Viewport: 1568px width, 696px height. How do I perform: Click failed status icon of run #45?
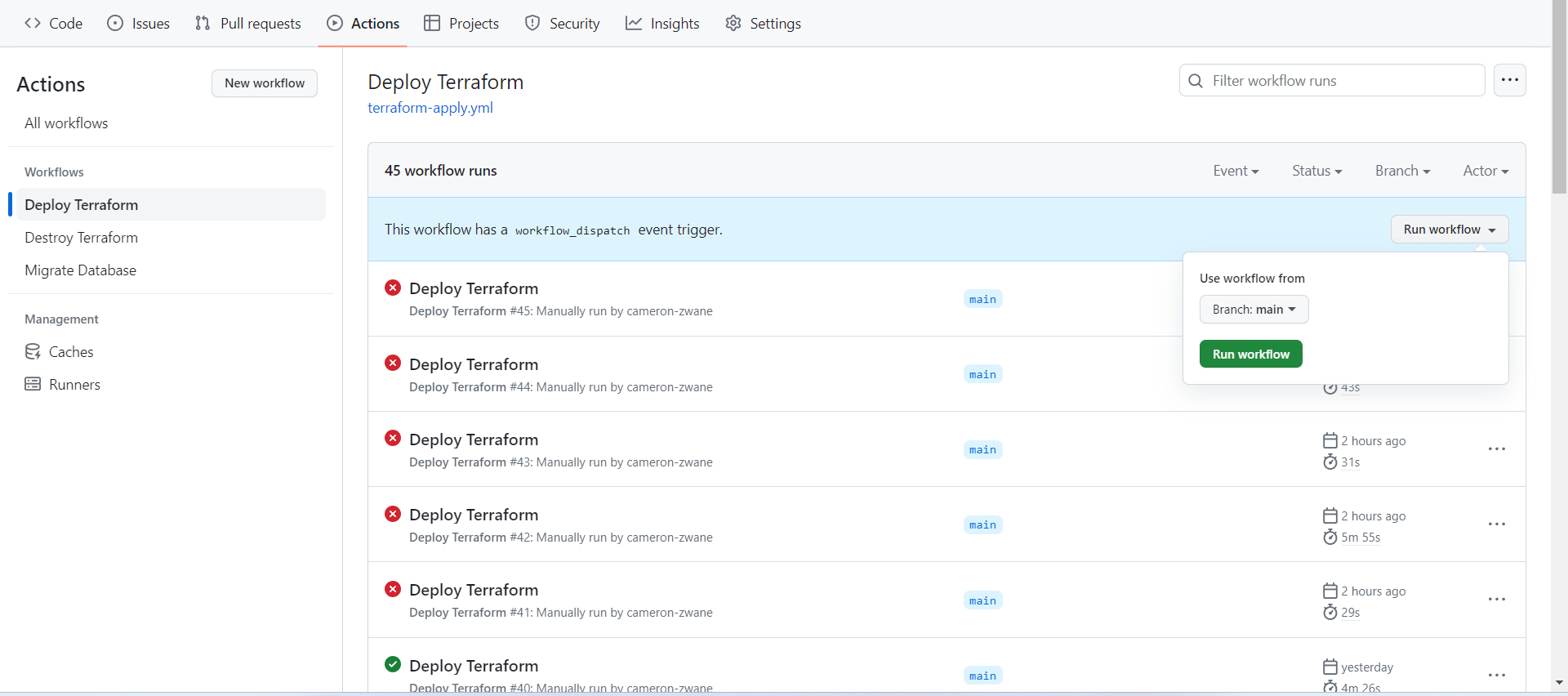coord(393,288)
